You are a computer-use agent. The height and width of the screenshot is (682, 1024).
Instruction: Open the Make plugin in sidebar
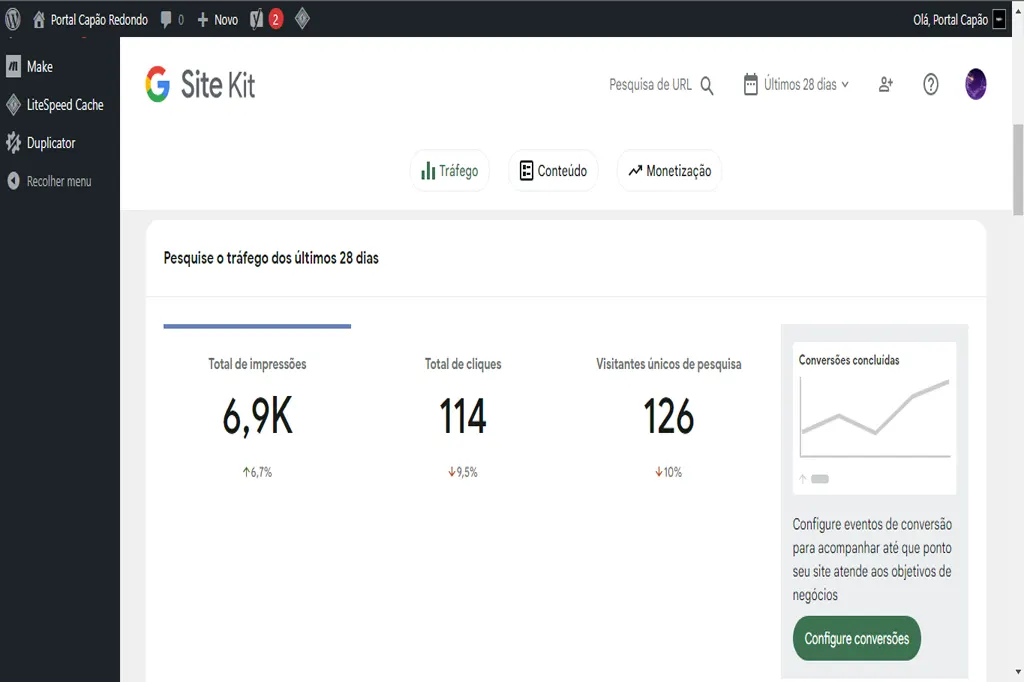click(x=42, y=67)
